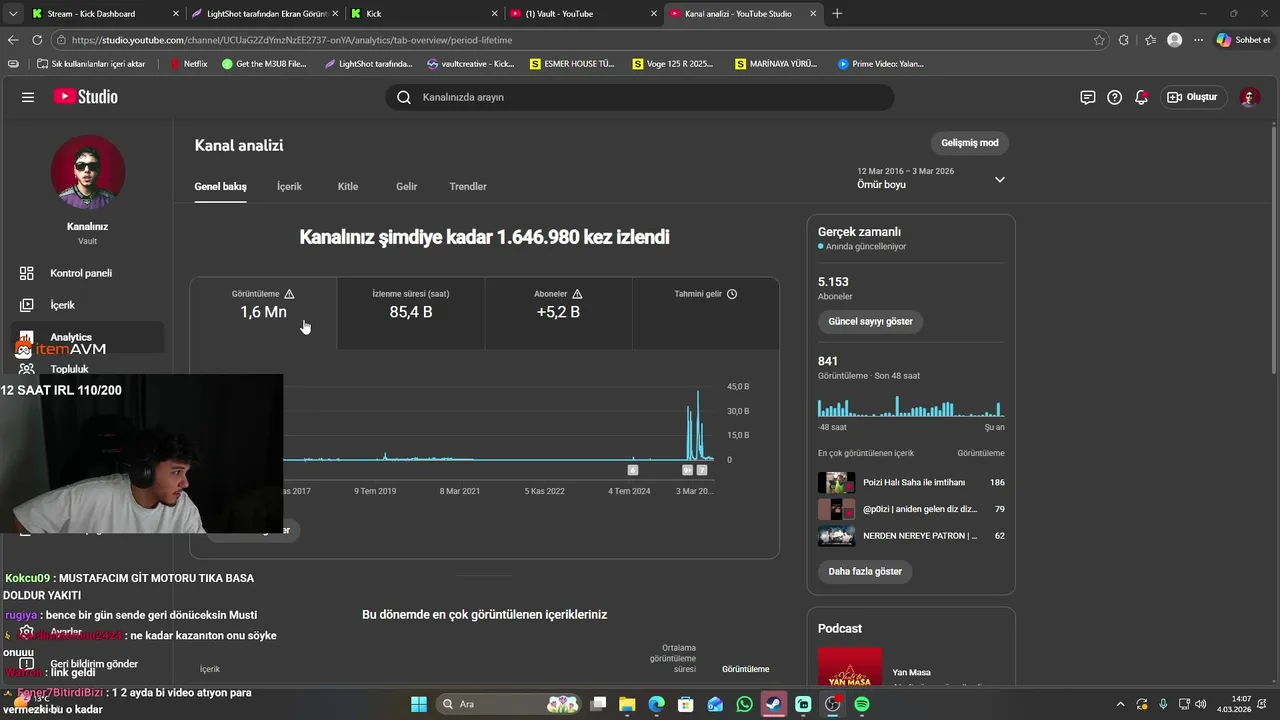Click the @p0izi aniden gelen diz video thumbnail
This screenshot has height=720, width=1280.
click(x=836, y=509)
